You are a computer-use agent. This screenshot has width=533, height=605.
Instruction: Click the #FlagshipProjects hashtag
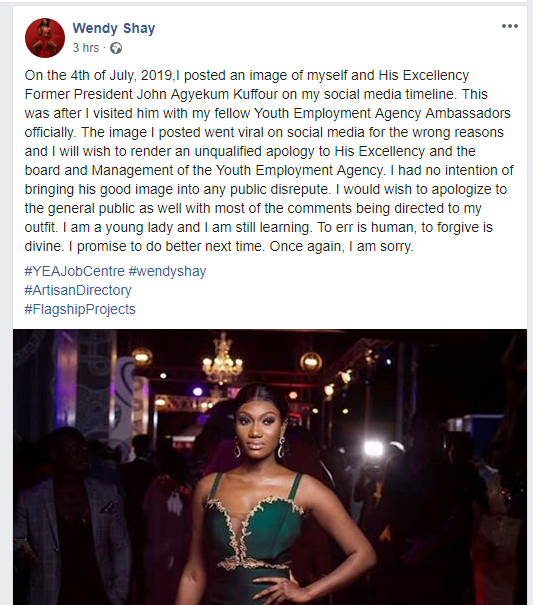[80, 309]
